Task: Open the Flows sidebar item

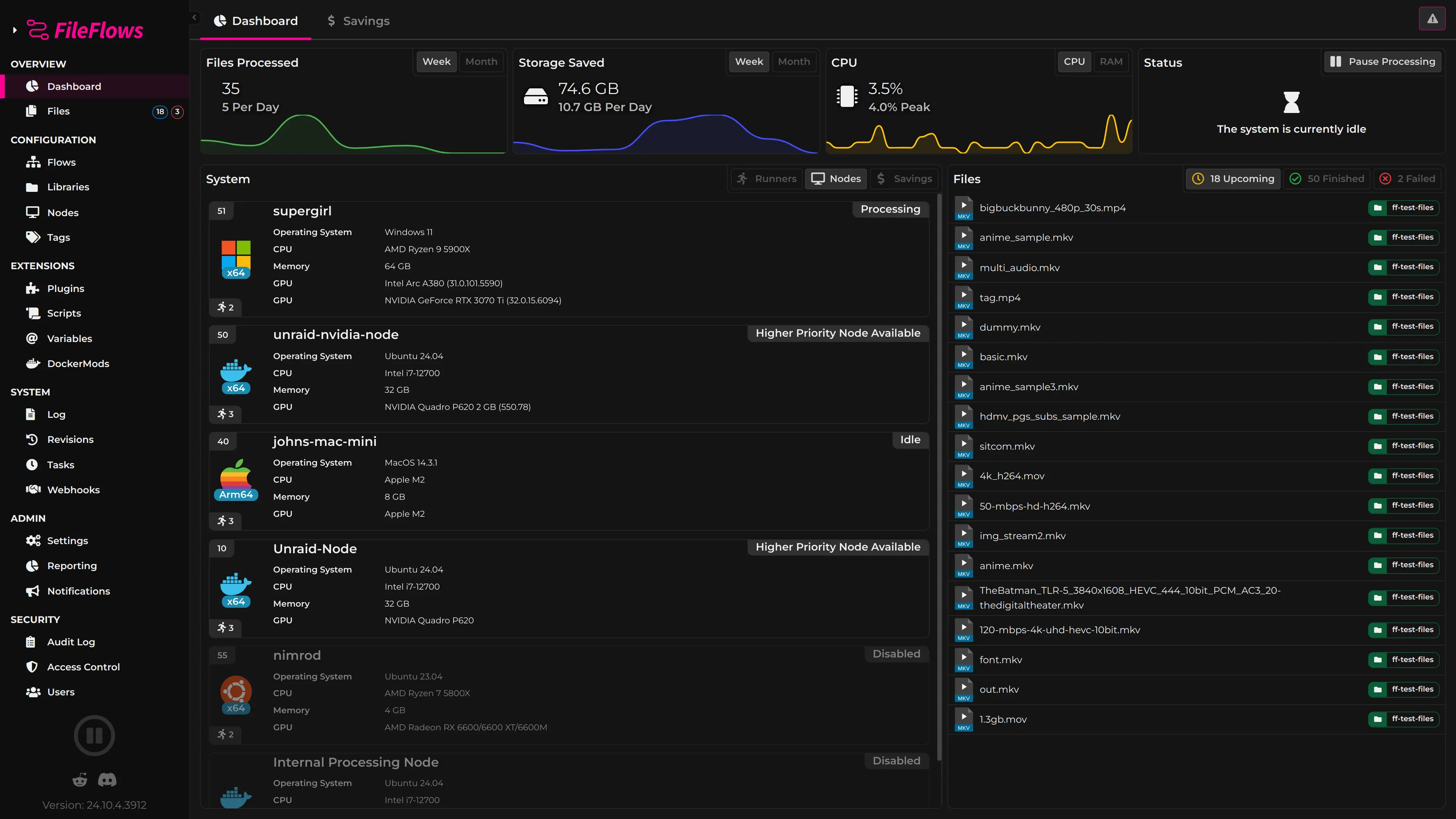Action: (x=61, y=162)
